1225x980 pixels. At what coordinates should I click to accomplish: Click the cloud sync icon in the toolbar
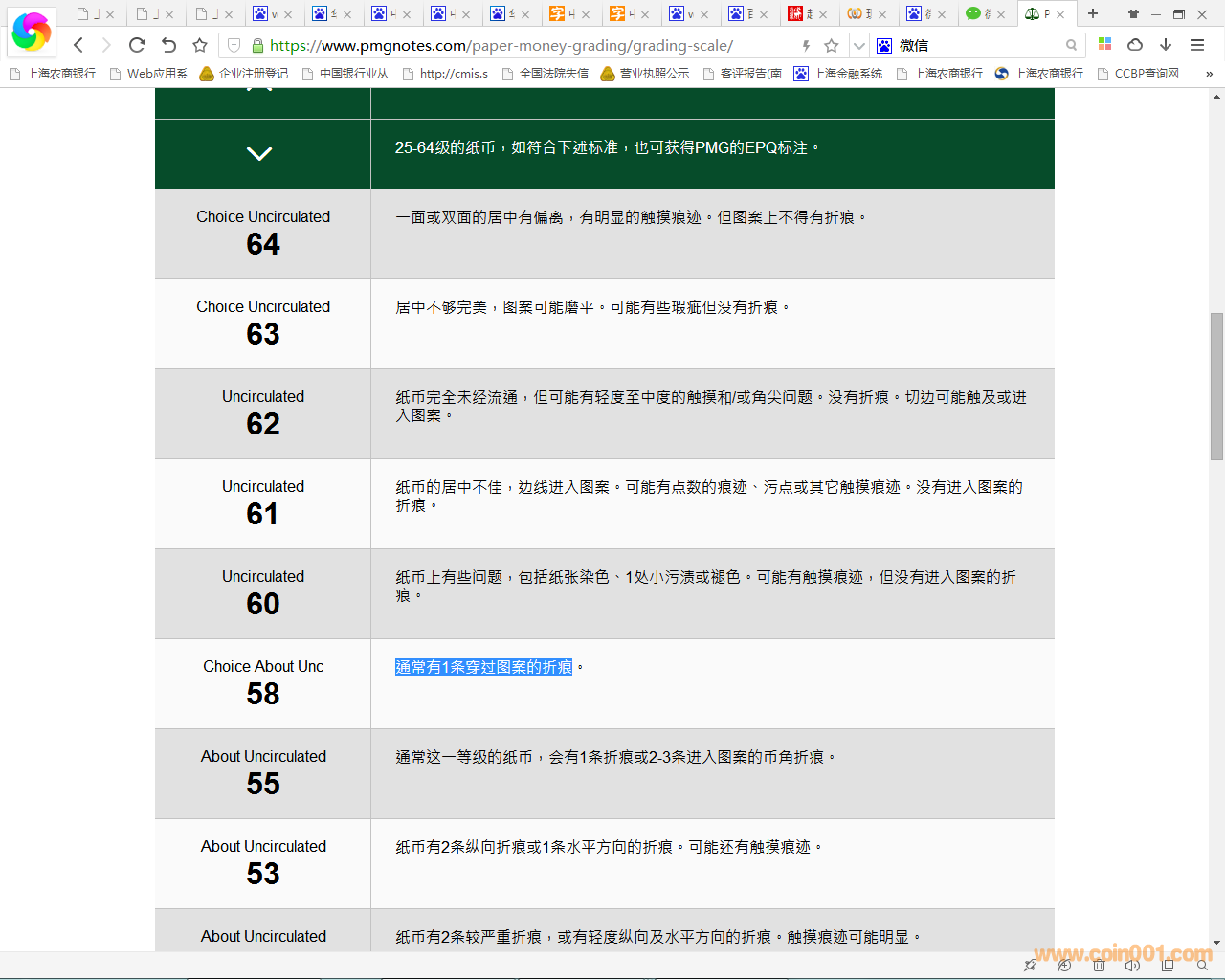pyautogui.click(x=1135, y=45)
